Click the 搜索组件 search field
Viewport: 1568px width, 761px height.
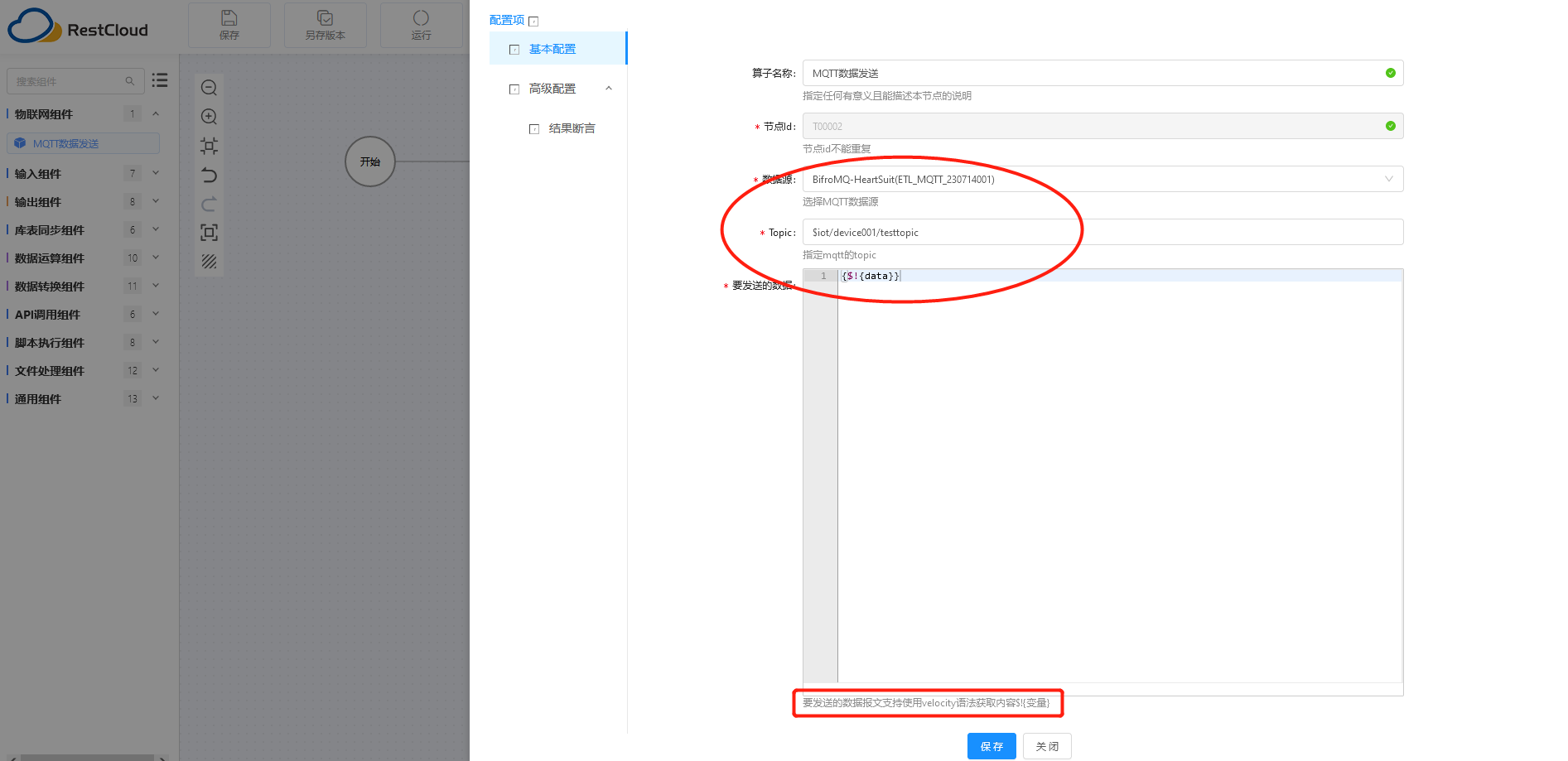(75, 81)
